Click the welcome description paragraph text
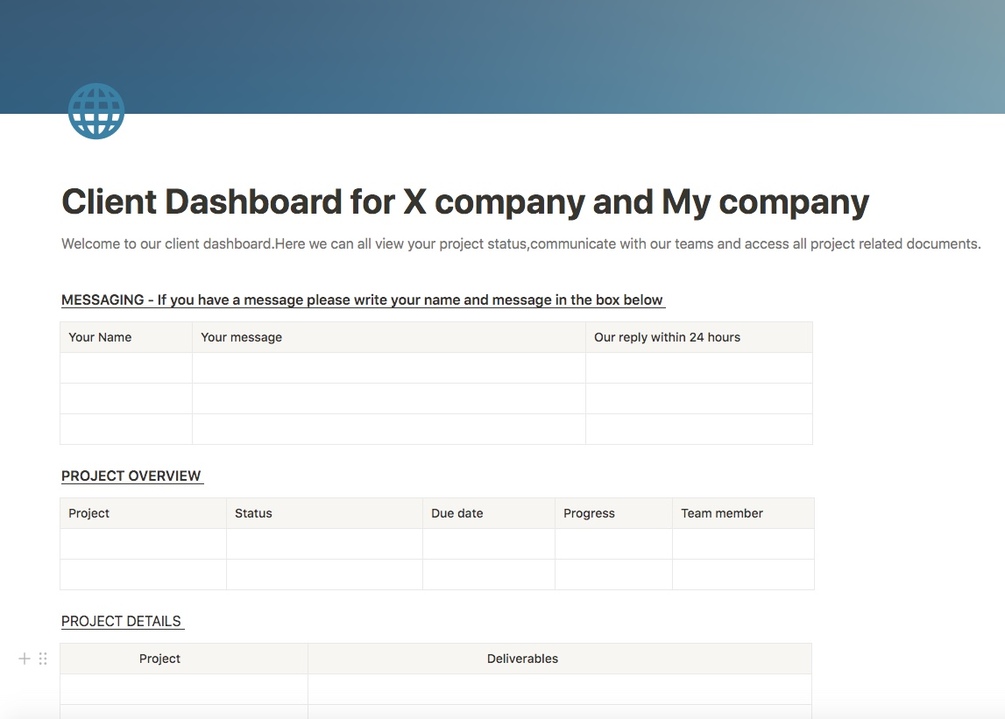Image resolution: width=1005 pixels, height=719 pixels. [520, 244]
